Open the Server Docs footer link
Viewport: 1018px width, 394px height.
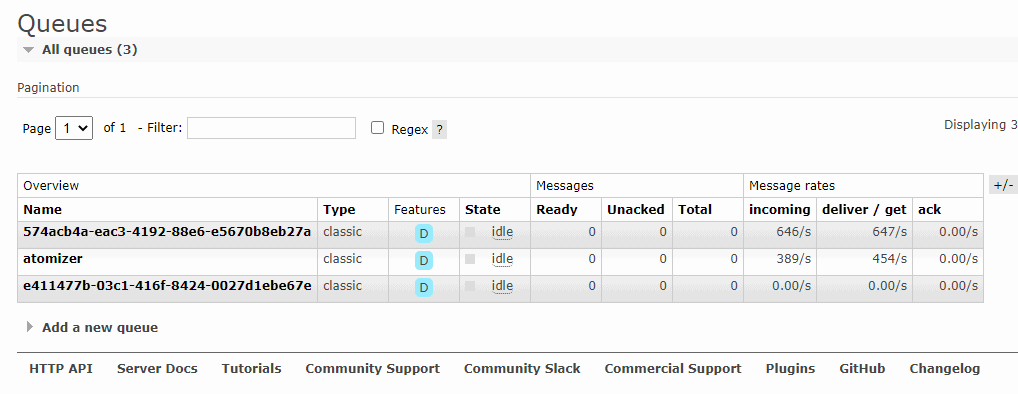[157, 369]
